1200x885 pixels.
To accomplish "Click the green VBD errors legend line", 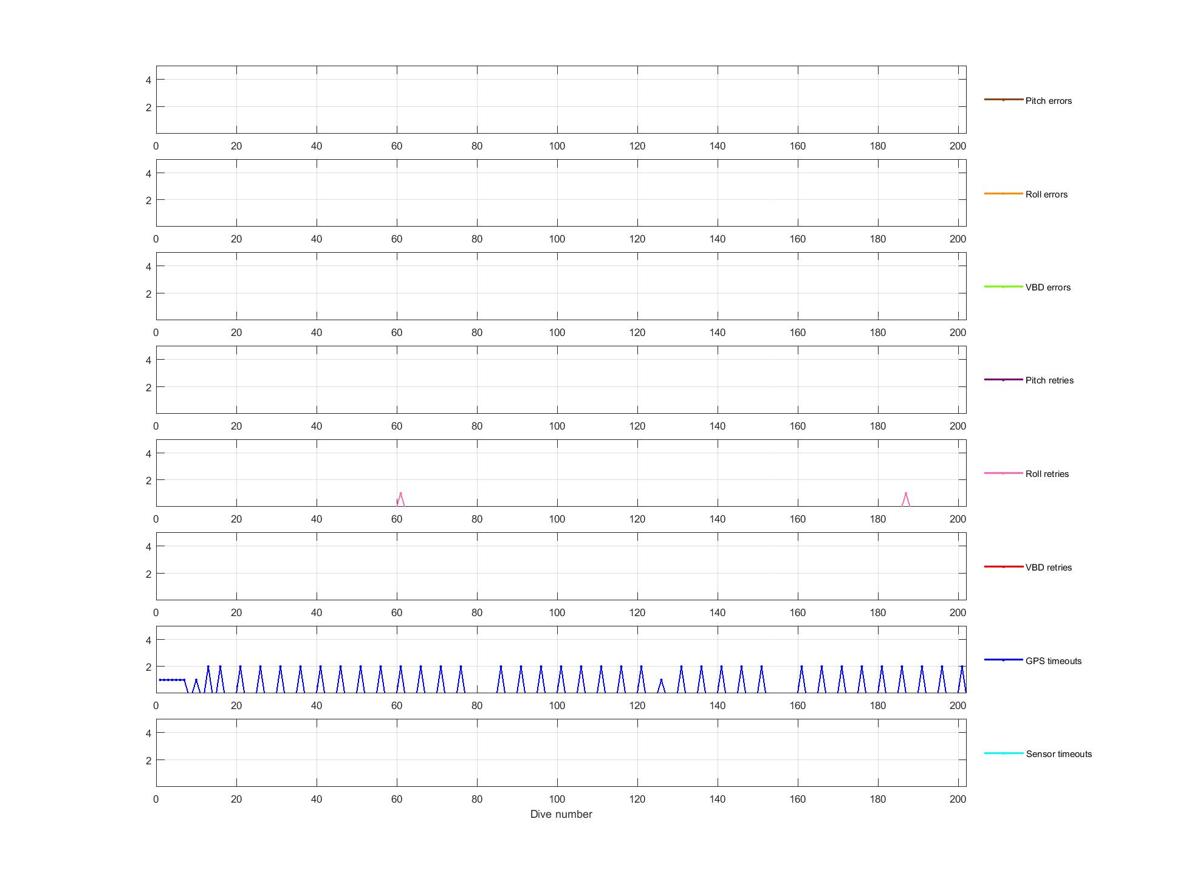I will 1003,287.
